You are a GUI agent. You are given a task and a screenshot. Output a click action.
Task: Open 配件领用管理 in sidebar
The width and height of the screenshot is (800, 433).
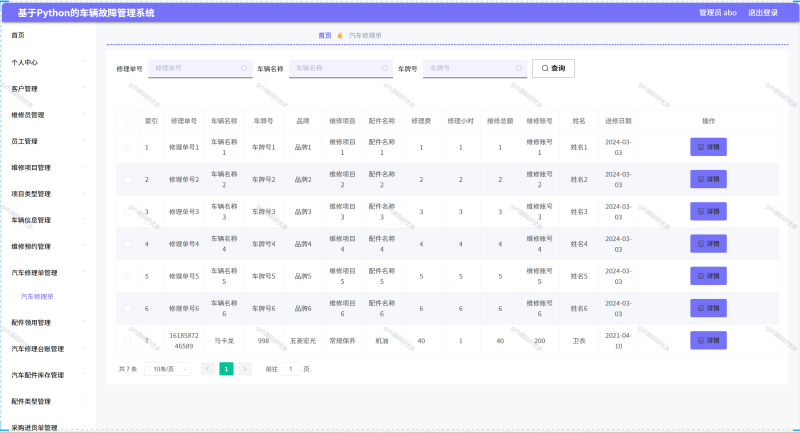point(31,322)
